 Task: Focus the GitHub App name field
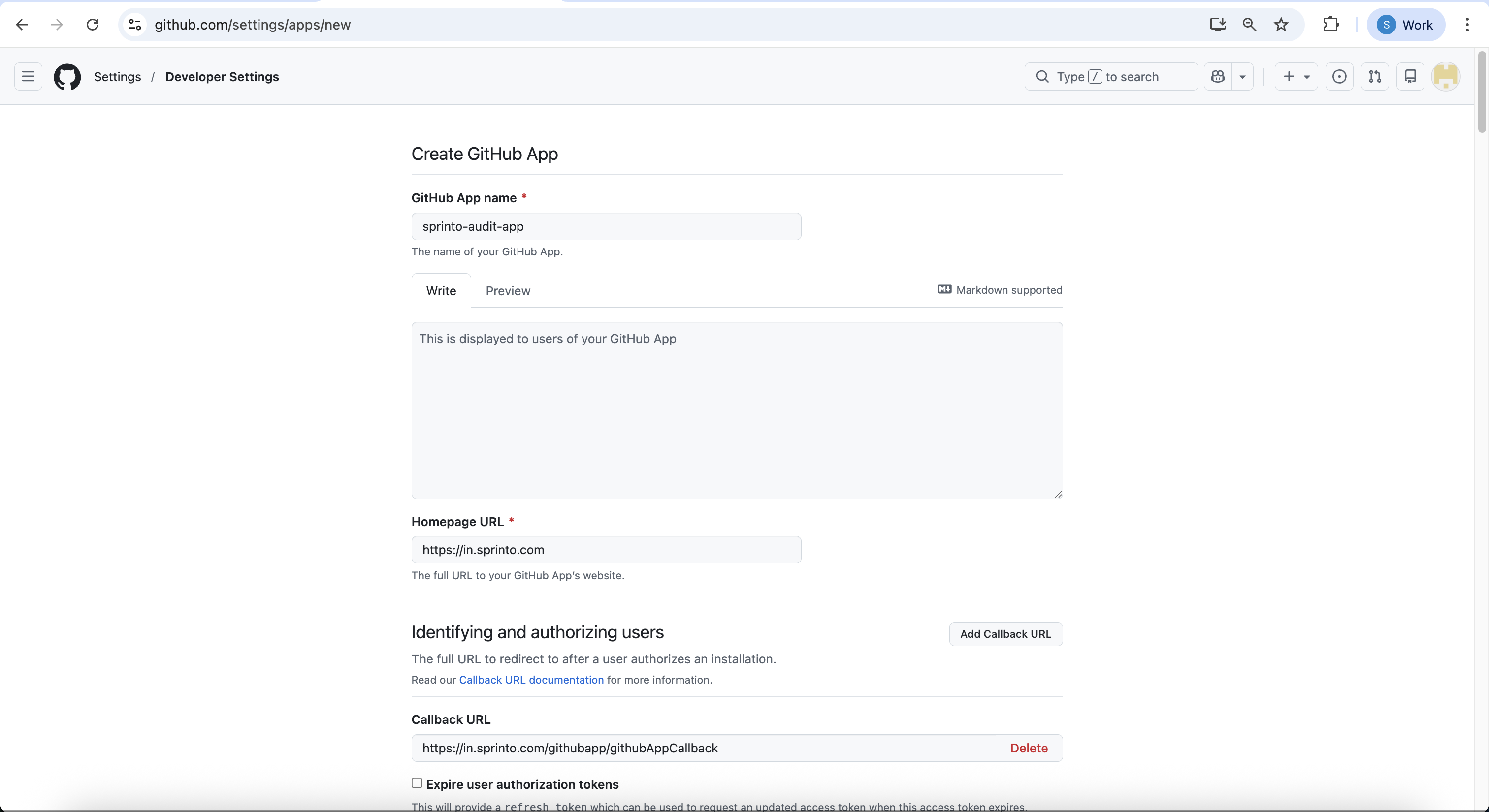click(606, 226)
